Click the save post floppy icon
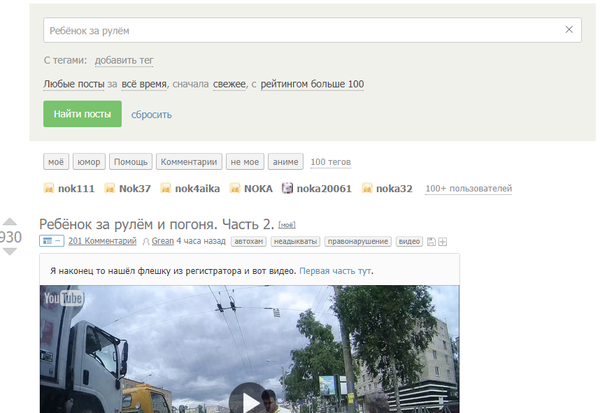The image size is (600, 413). click(x=431, y=241)
